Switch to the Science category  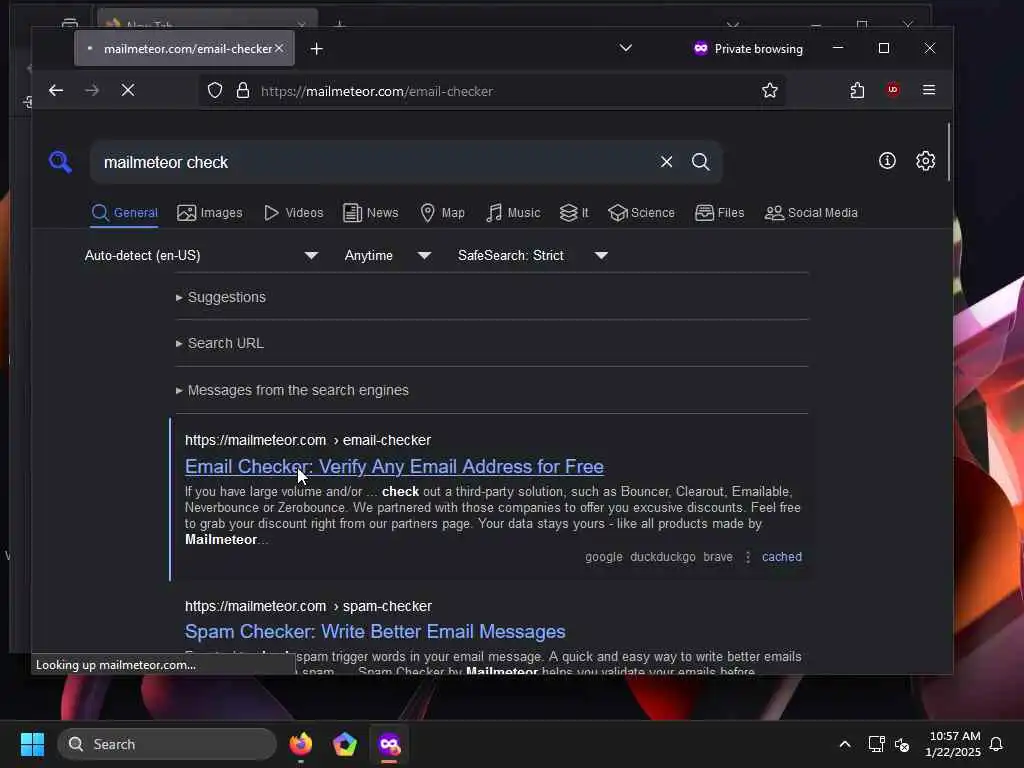click(x=641, y=213)
